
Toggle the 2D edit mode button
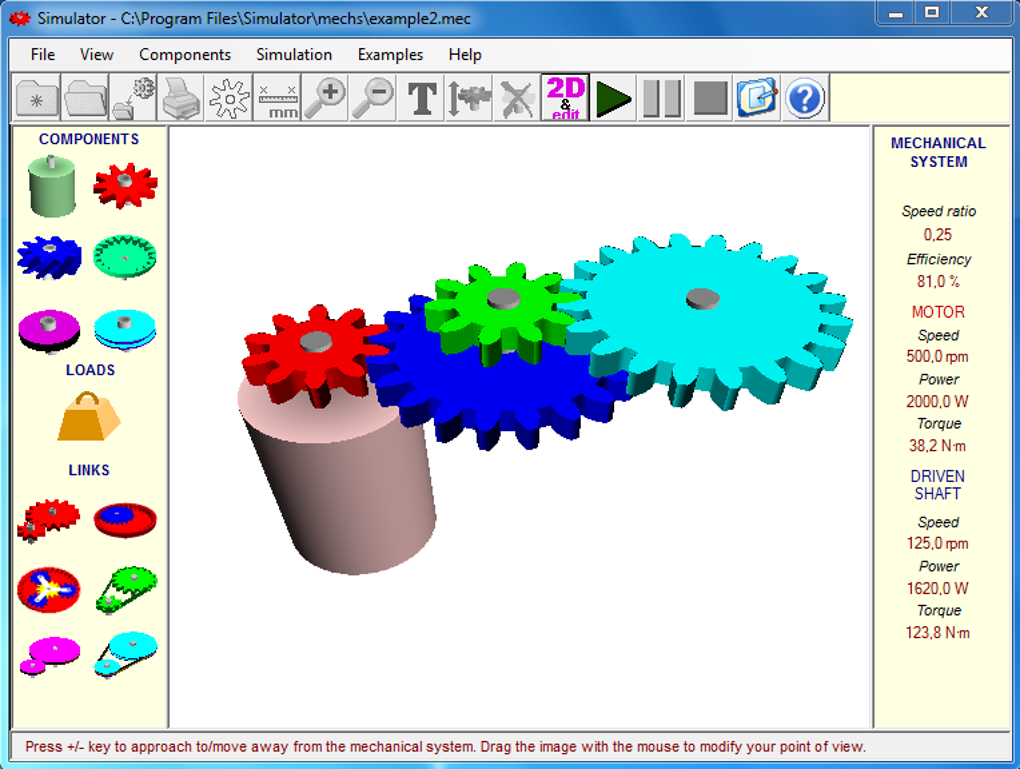pos(565,98)
